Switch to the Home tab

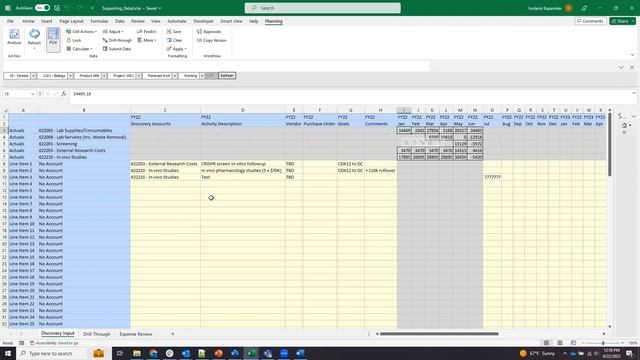pos(28,21)
